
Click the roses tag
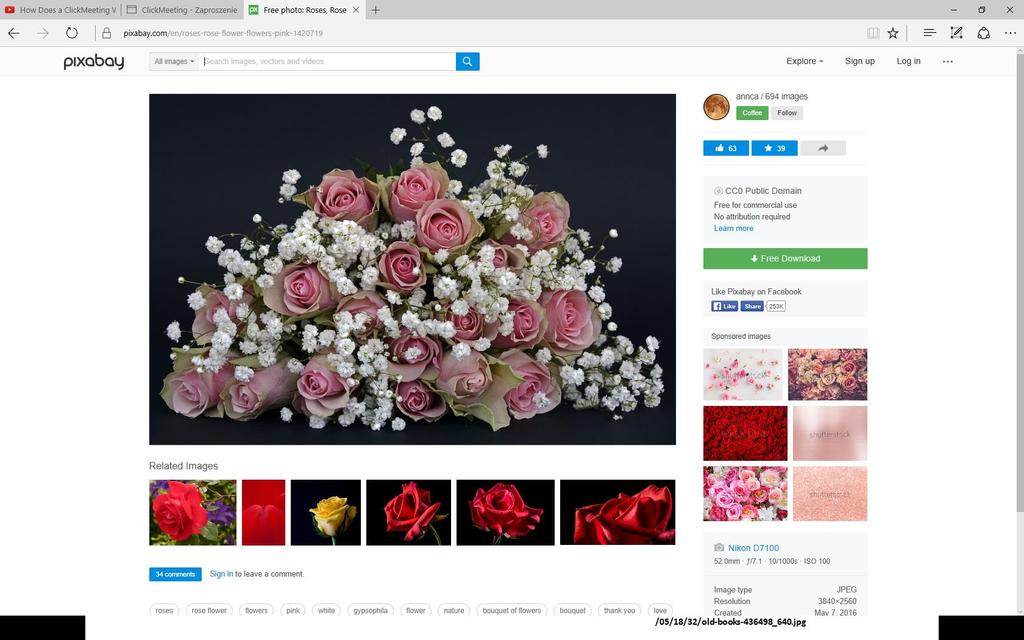tap(165, 610)
